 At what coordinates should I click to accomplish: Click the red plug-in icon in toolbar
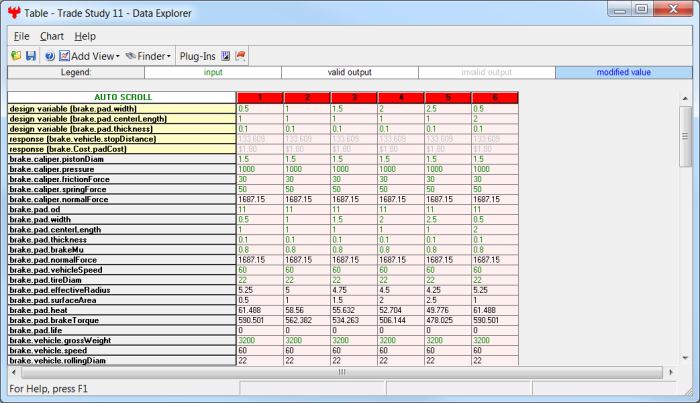(241, 56)
